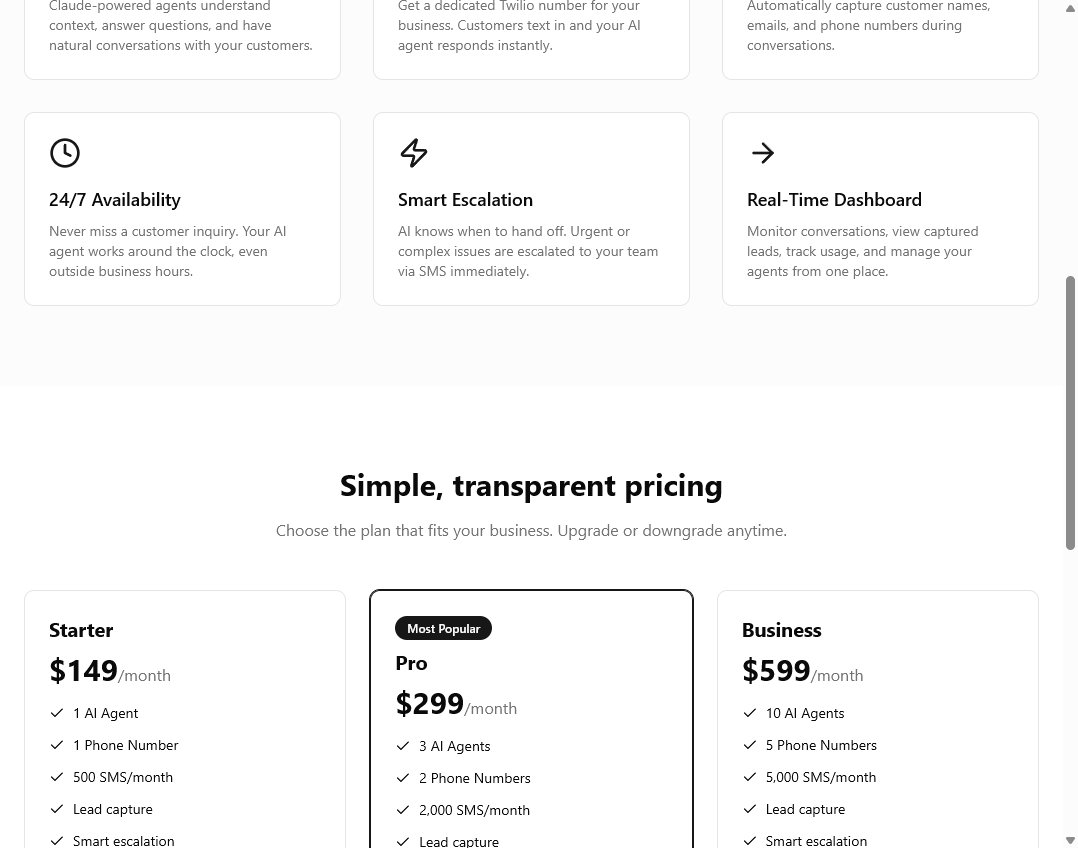
Task: Click the Pro plan title
Action: tap(411, 663)
